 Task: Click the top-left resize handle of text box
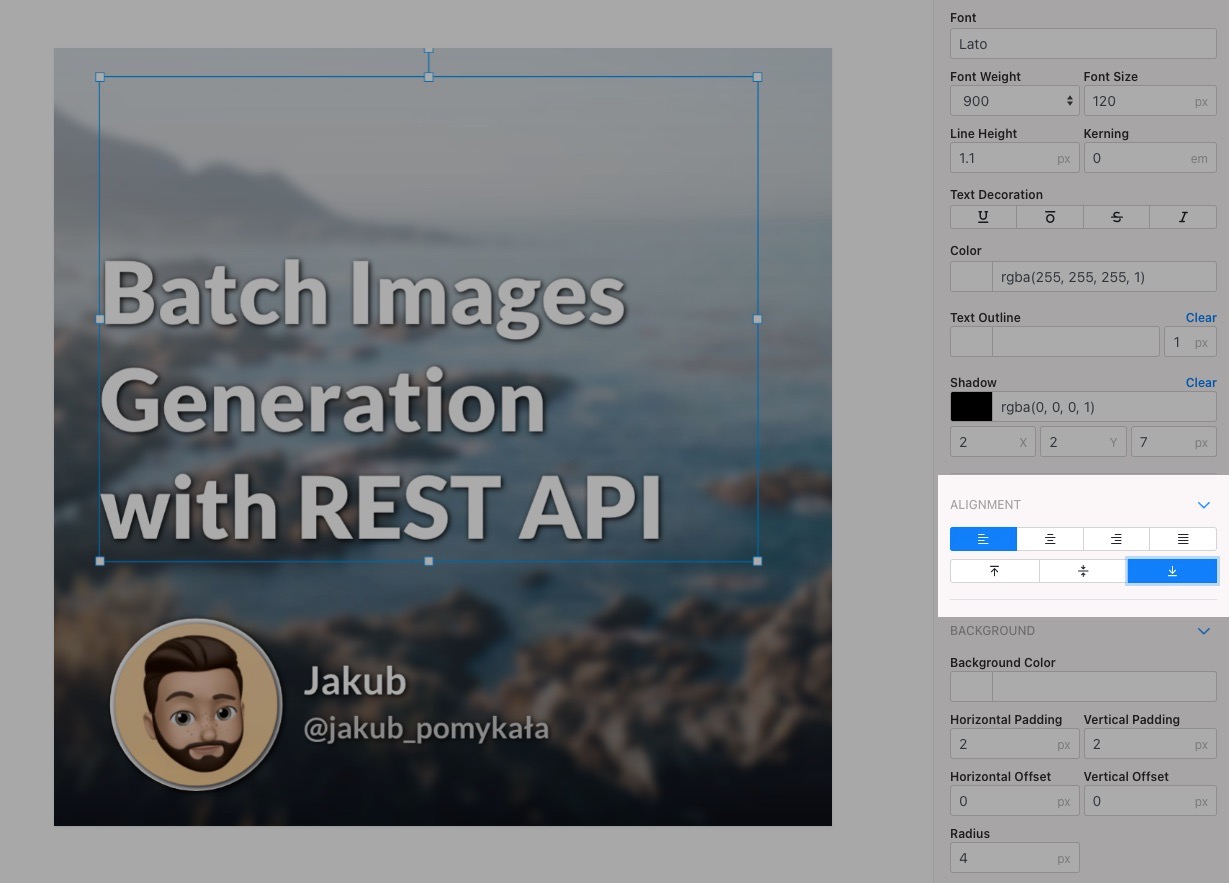pyautogui.click(x=100, y=77)
